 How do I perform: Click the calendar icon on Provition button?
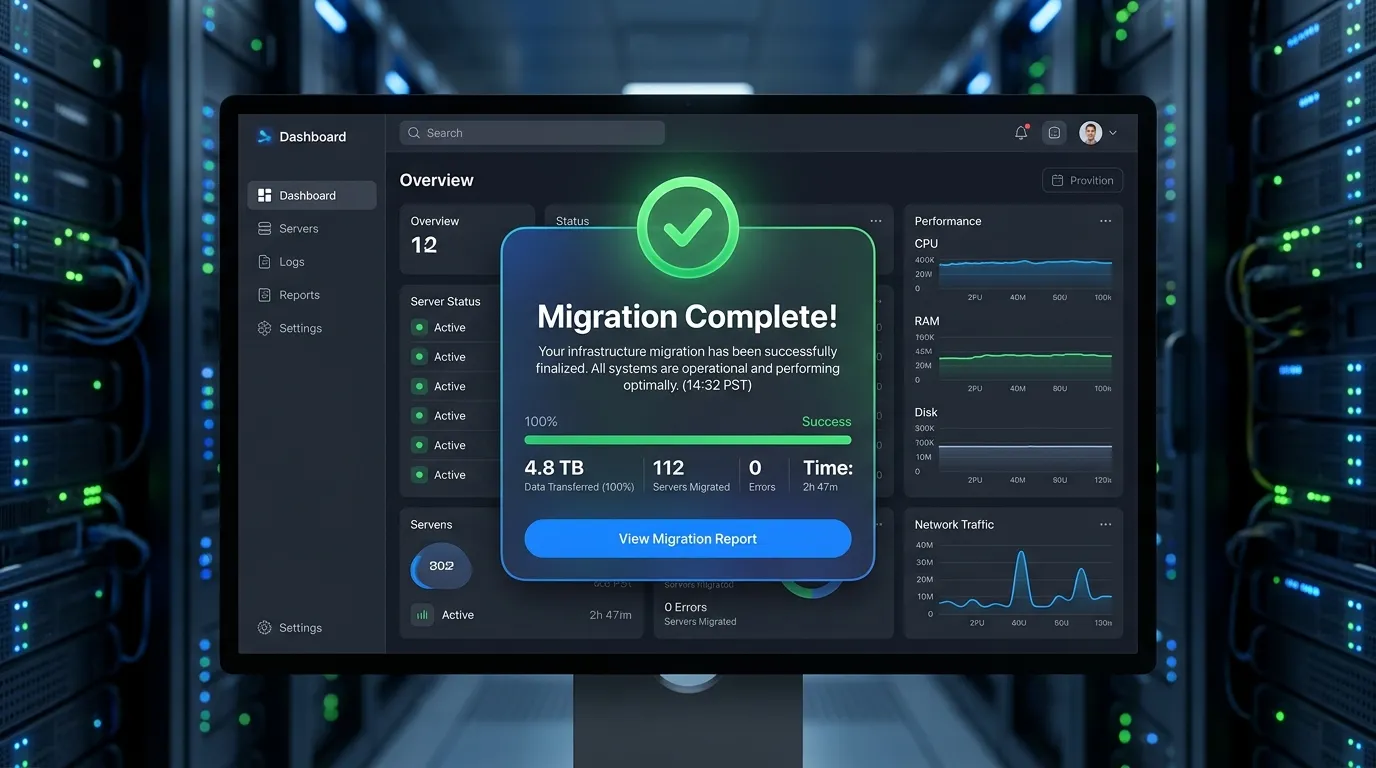[1057, 180]
